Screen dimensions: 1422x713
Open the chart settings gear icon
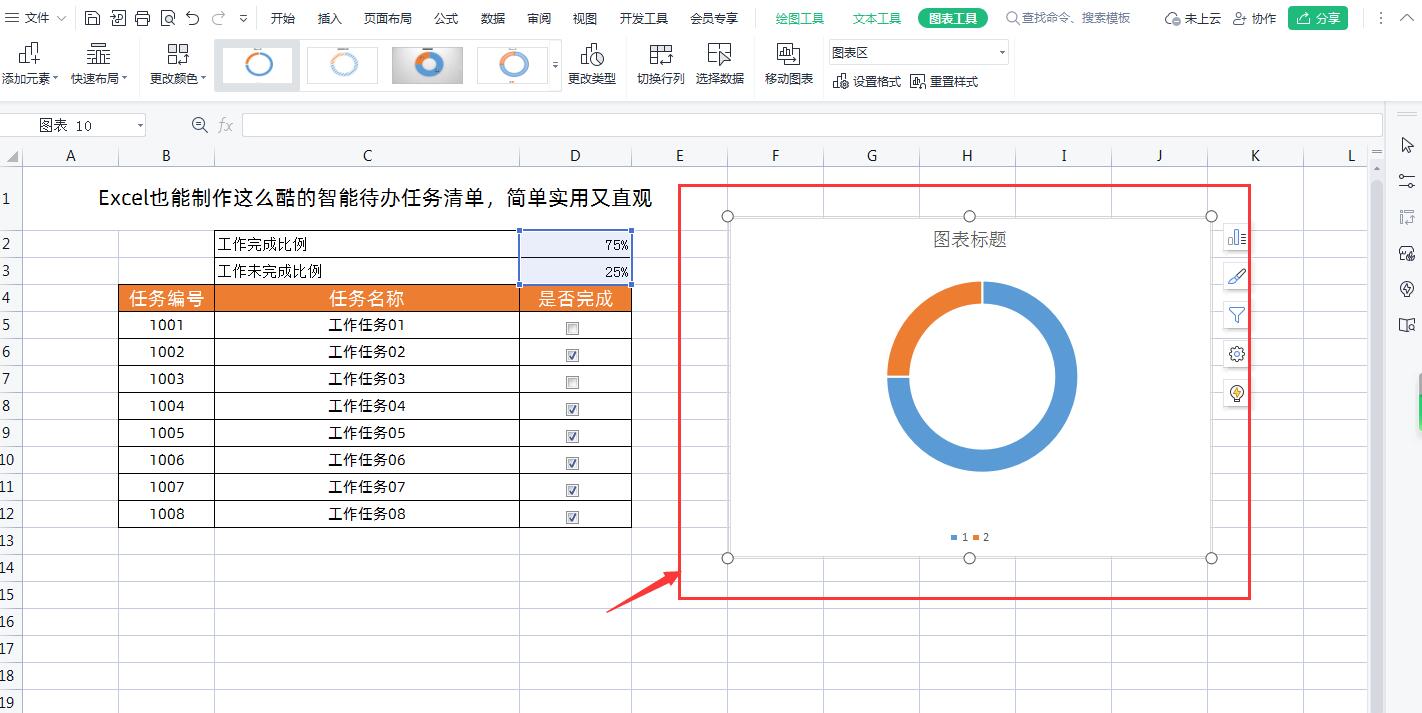(1236, 353)
